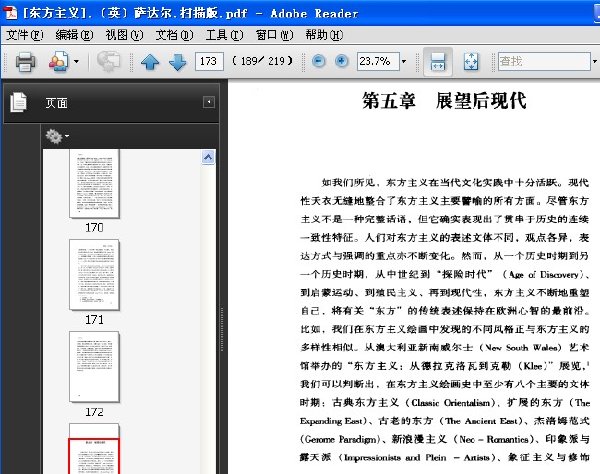
Task: Click the Adobe PDF icon in title bar
Action: pos(10,13)
